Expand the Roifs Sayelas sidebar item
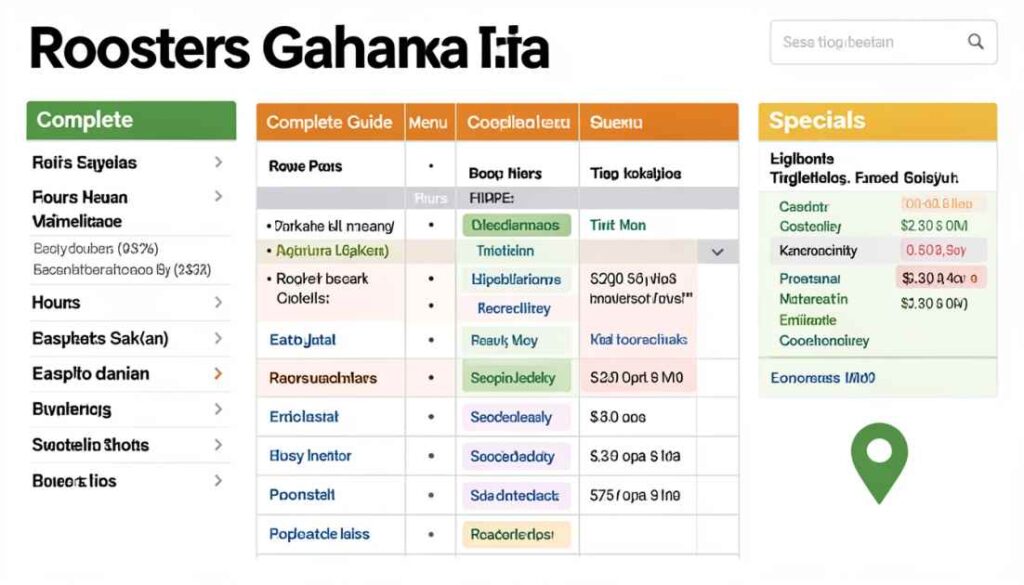Image resolution: width=1024 pixels, height=585 pixels. [218, 162]
